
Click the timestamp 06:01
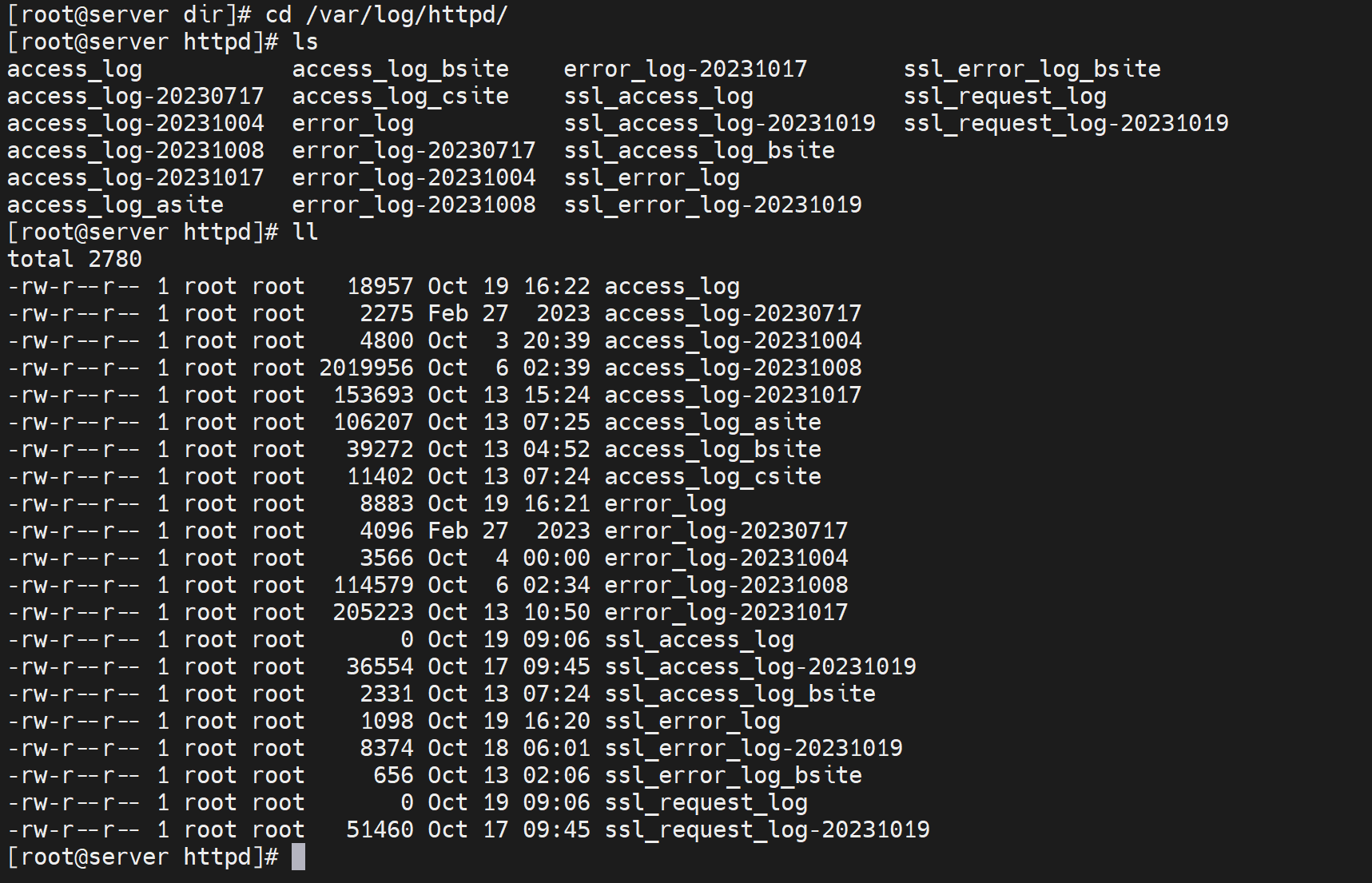pyautogui.click(x=556, y=748)
